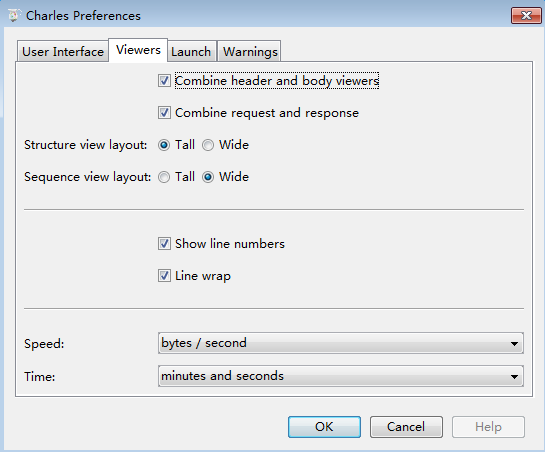Confirm preferences with OK button
This screenshot has height=452, width=545.
click(324, 427)
